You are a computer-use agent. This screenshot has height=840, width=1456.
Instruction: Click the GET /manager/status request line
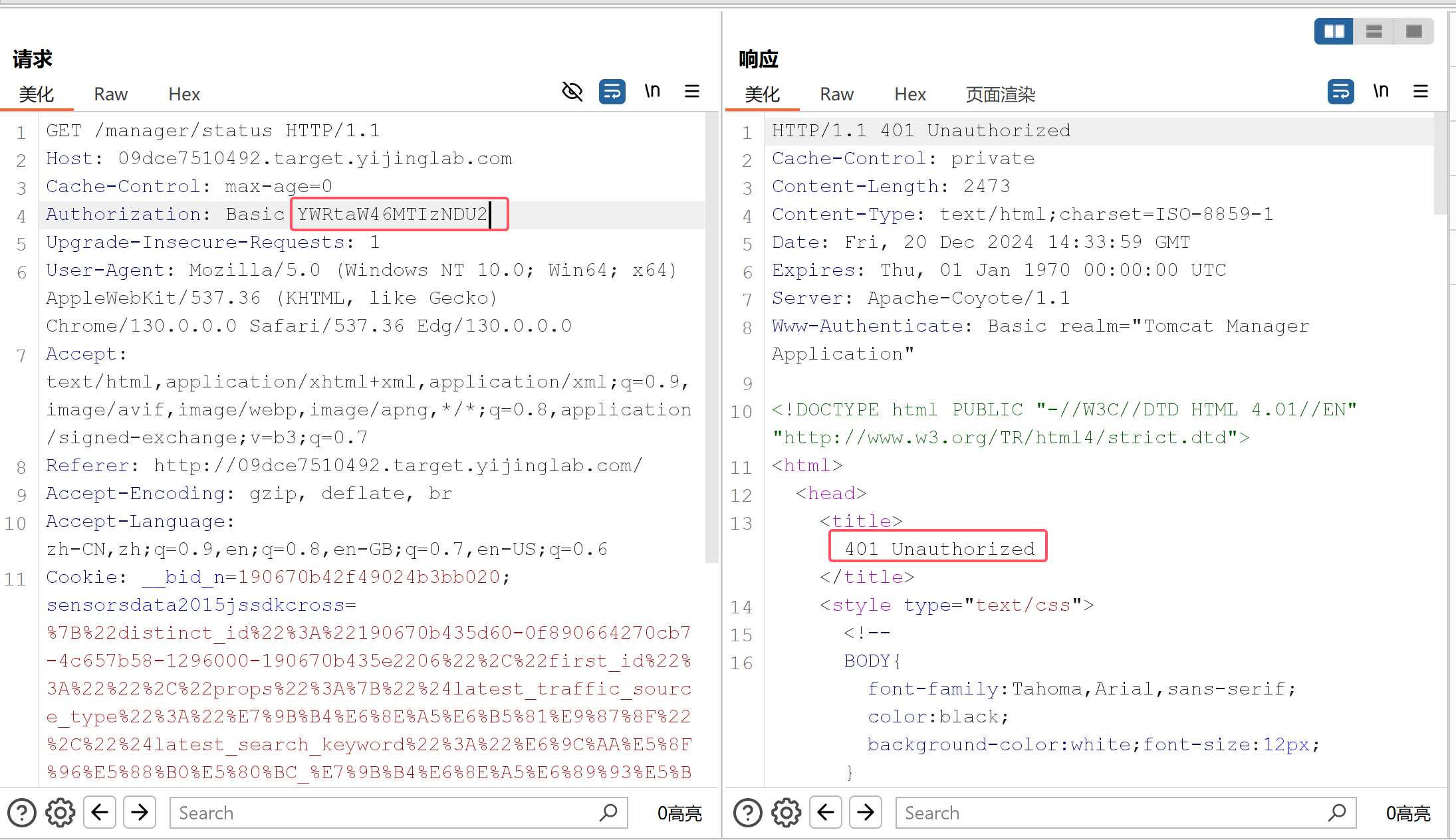click(213, 130)
